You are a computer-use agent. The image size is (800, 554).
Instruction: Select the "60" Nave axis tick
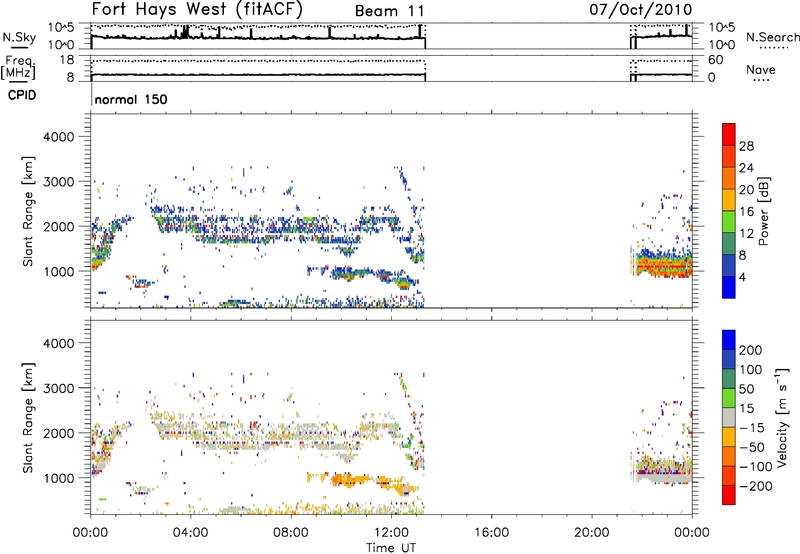(x=715, y=60)
